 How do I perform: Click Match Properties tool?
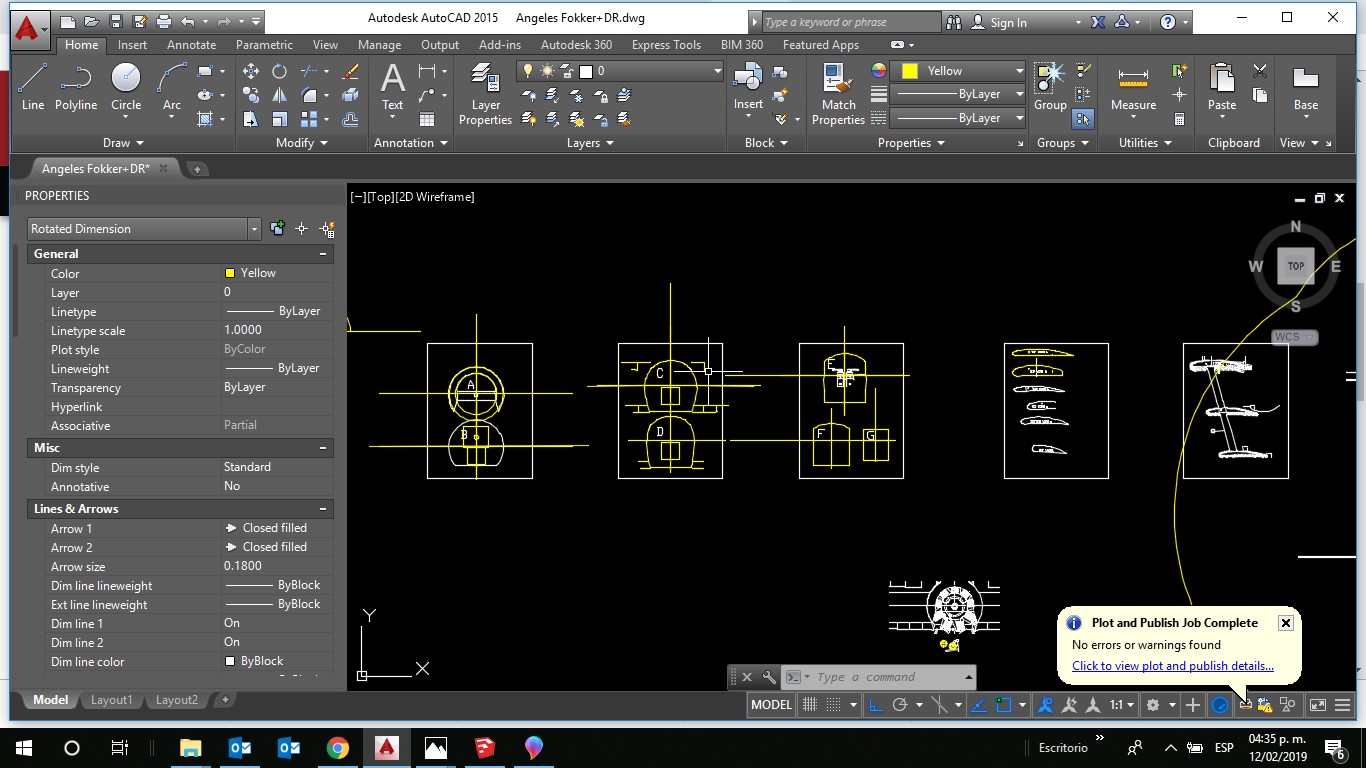(838, 93)
